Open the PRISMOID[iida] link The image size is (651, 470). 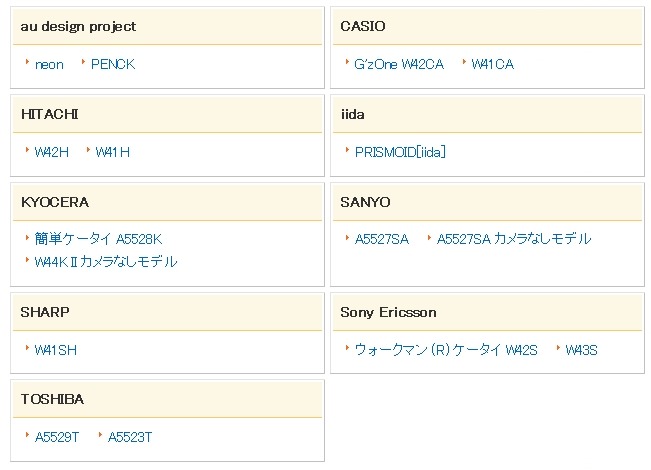400,152
